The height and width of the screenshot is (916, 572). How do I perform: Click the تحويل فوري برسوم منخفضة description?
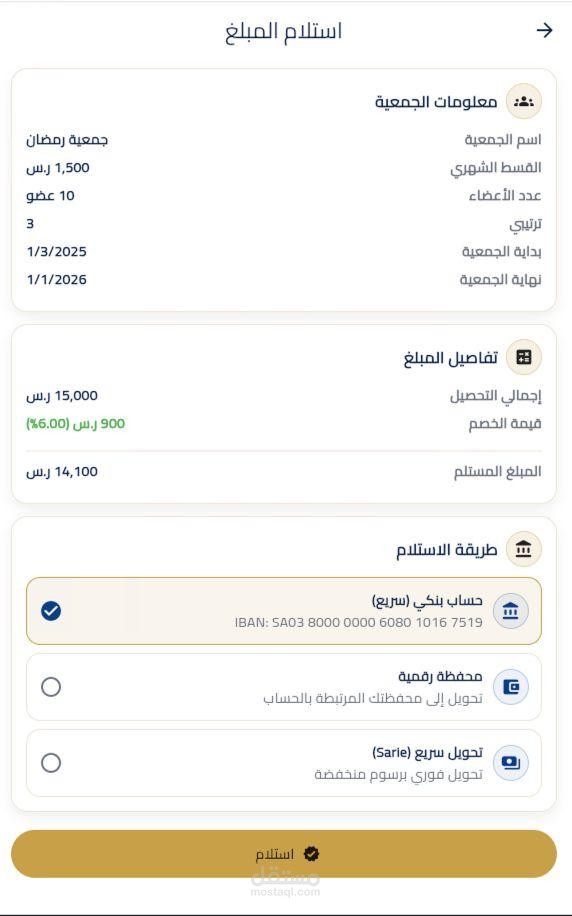point(398,775)
